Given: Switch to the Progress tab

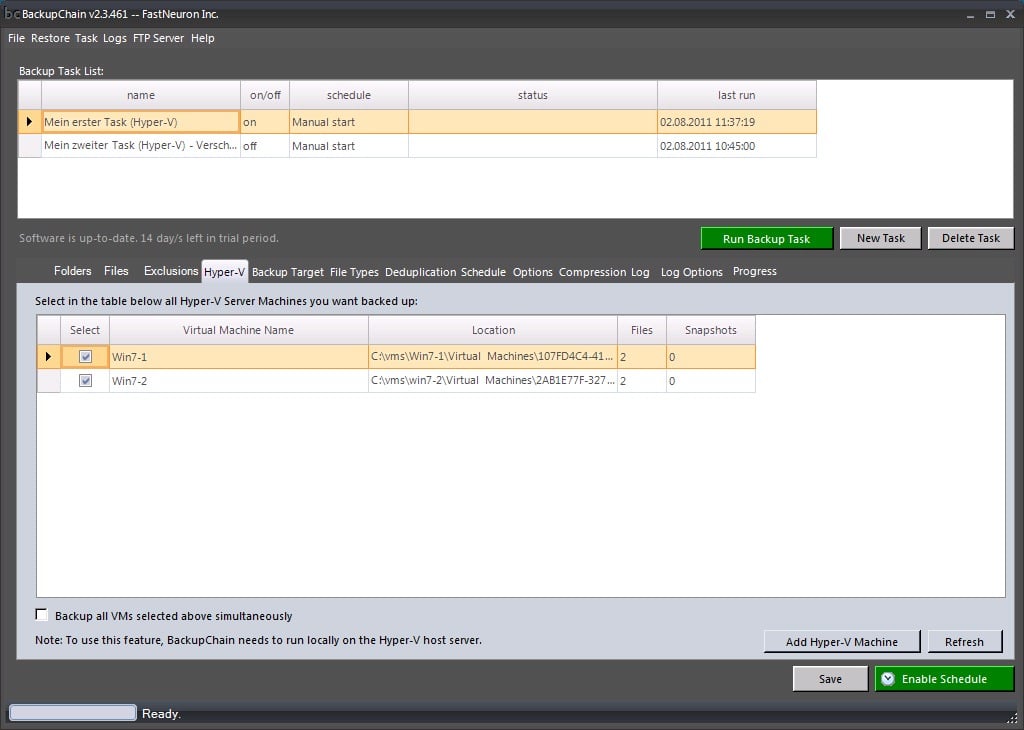Looking at the screenshot, I should point(755,271).
